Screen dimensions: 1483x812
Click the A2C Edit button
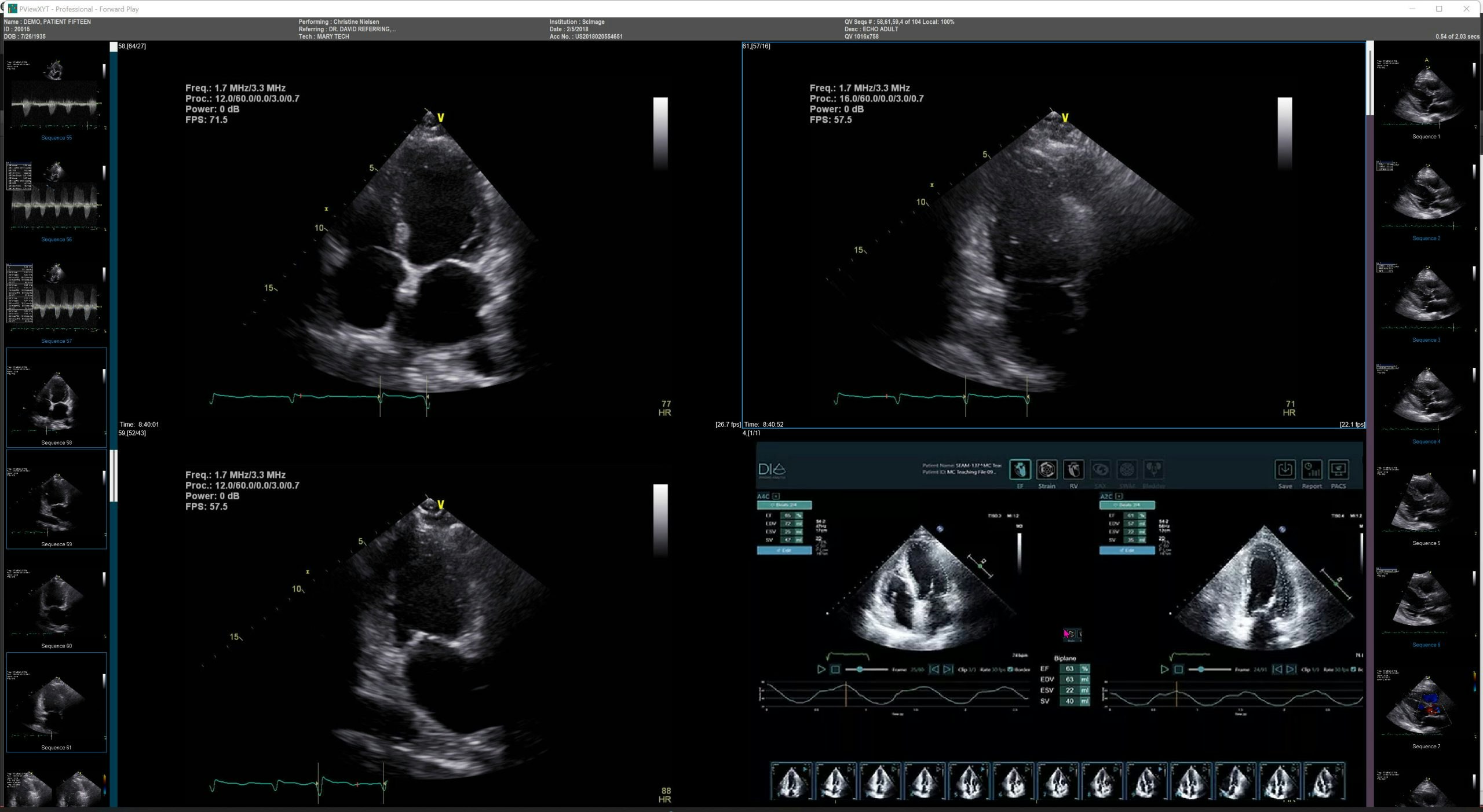1127,551
